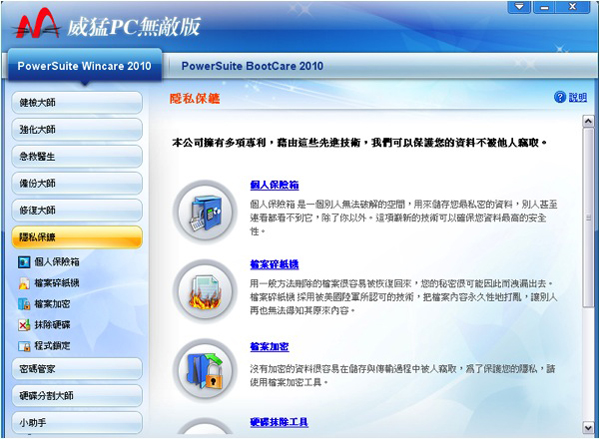The height and width of the screenshot is (439, 600).
Task: Open 硬碟分割大師 in the sidebar
Action: point(77,395)
